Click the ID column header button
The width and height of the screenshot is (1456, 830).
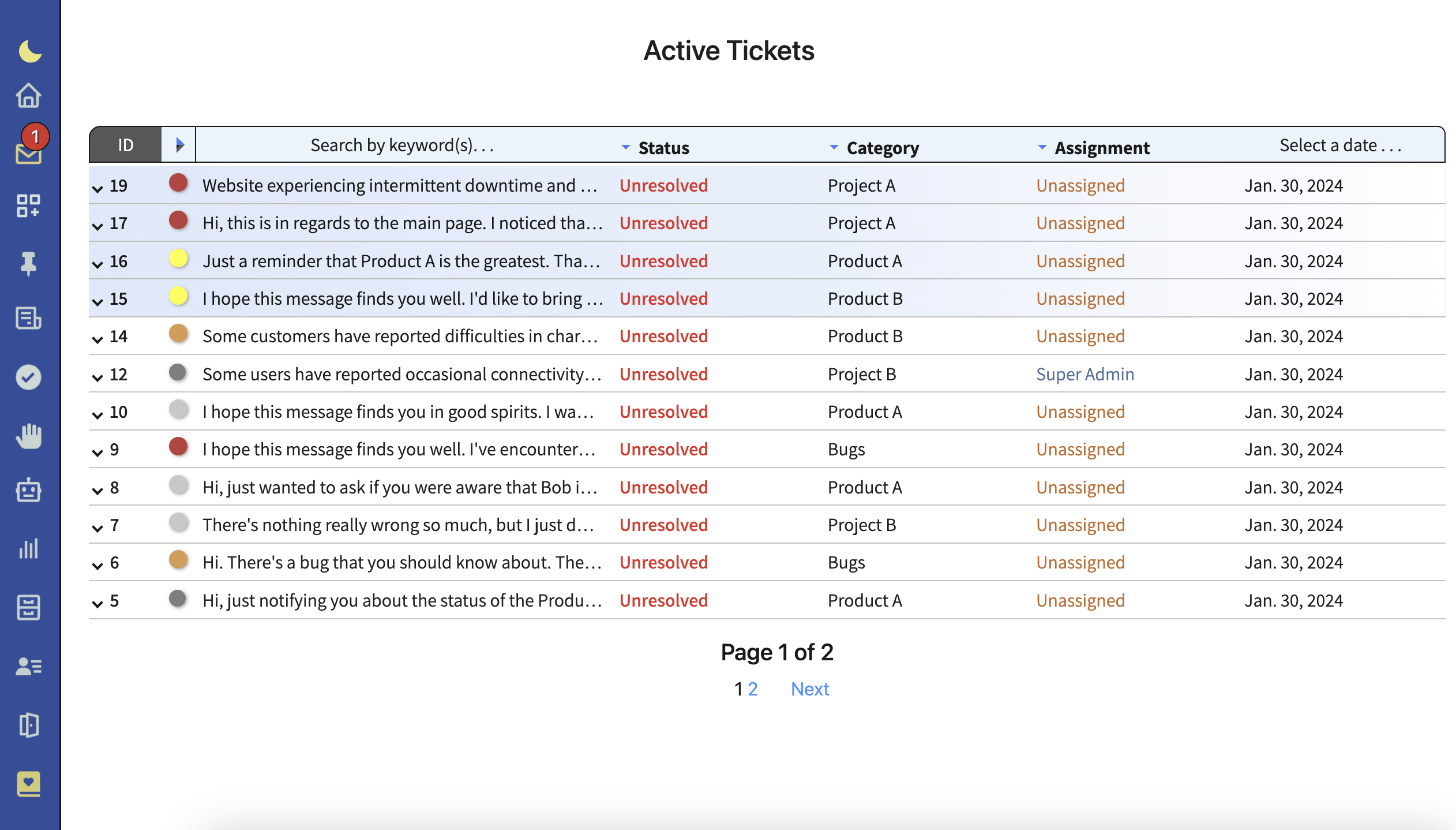pos(125,145)
